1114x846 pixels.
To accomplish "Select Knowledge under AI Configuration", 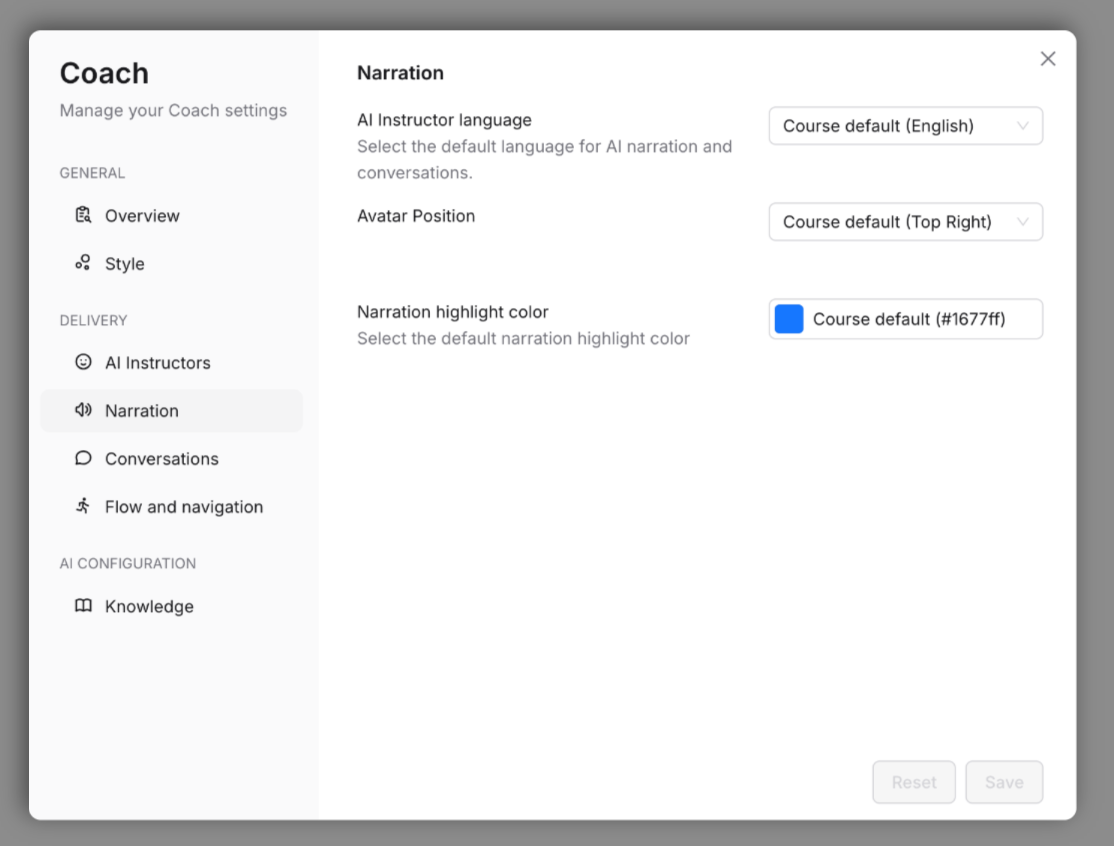I will click(x=148, y=606).
